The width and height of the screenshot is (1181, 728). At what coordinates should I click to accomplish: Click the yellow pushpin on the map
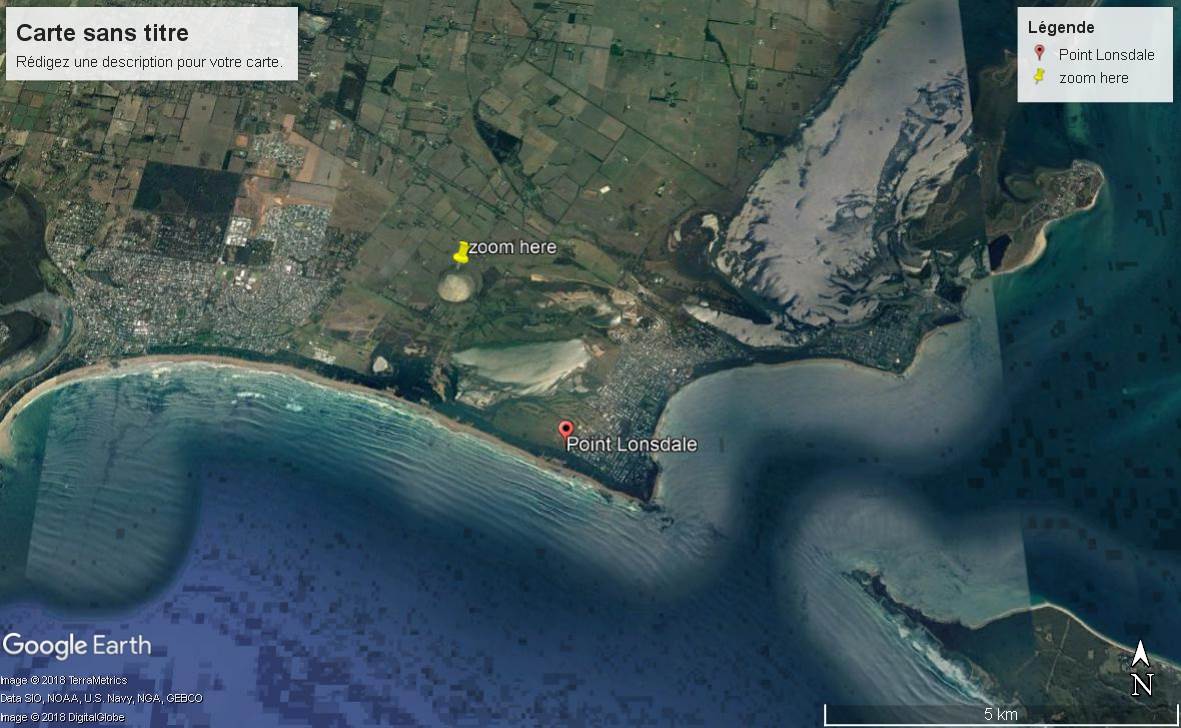click(x=461, y=252)
